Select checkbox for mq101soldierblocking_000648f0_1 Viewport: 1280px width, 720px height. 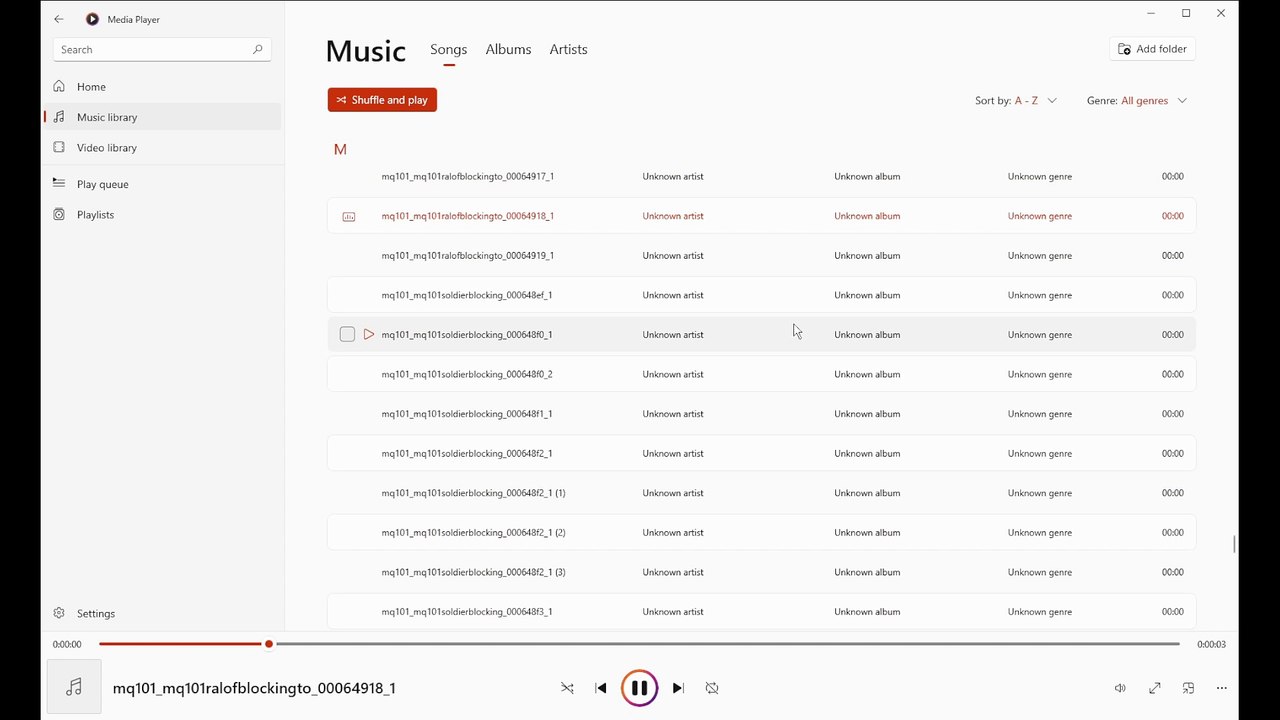tap(347, 334)
